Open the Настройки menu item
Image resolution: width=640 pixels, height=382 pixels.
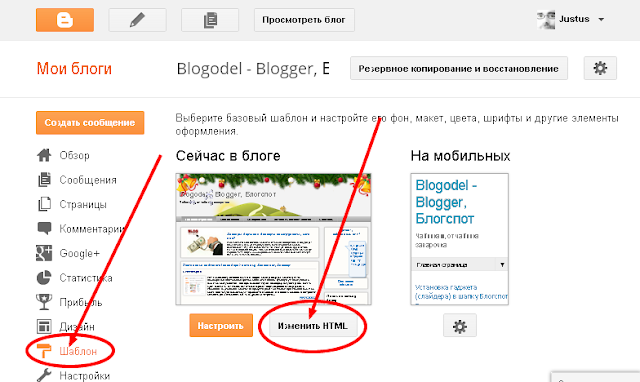(x=84, y=375)
